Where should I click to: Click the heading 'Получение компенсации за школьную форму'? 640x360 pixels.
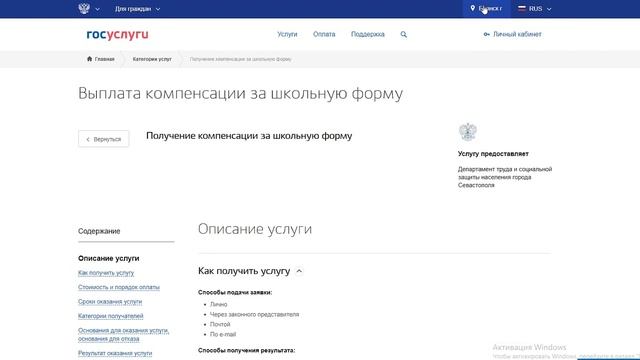249,136
